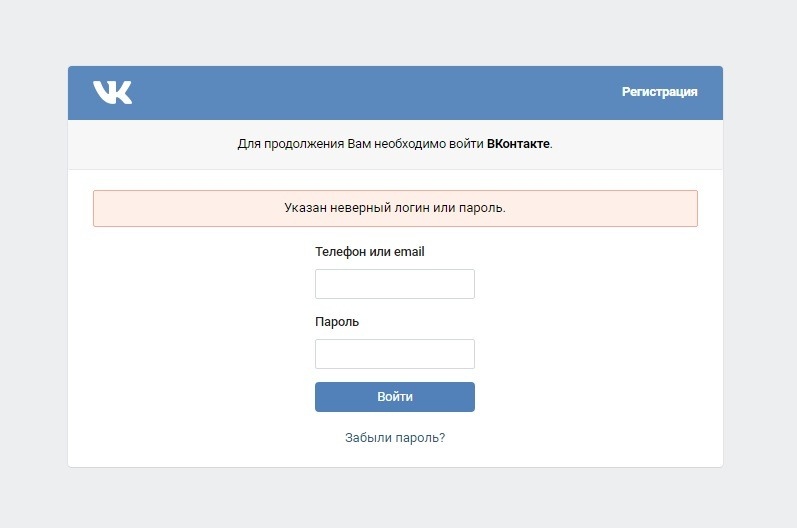Screen dimensions: 797x528
Task: Focus the Телефон или email input field
Action: tap(394, 284)
